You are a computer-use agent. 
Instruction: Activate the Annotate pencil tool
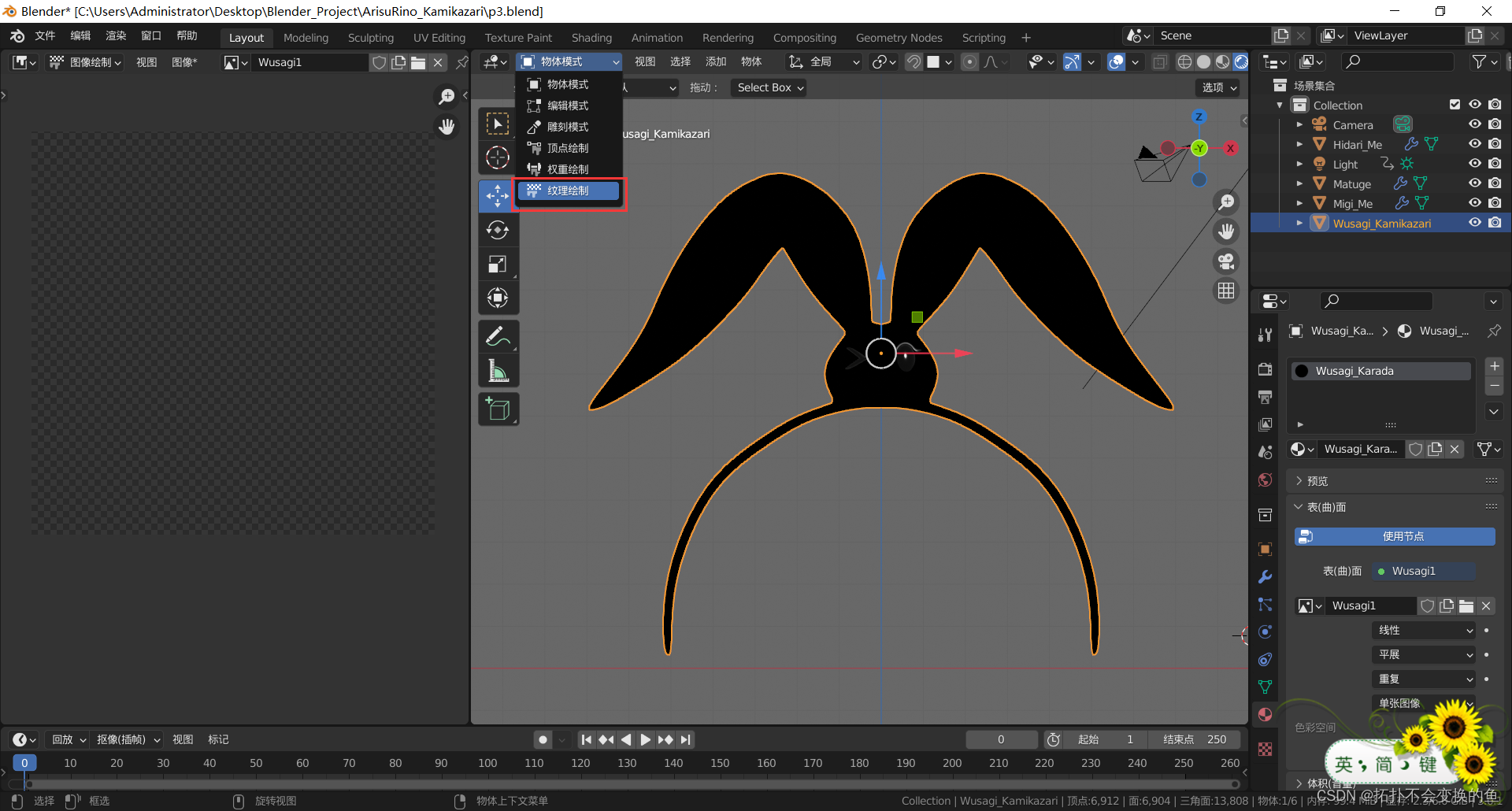tap(497, 337)
